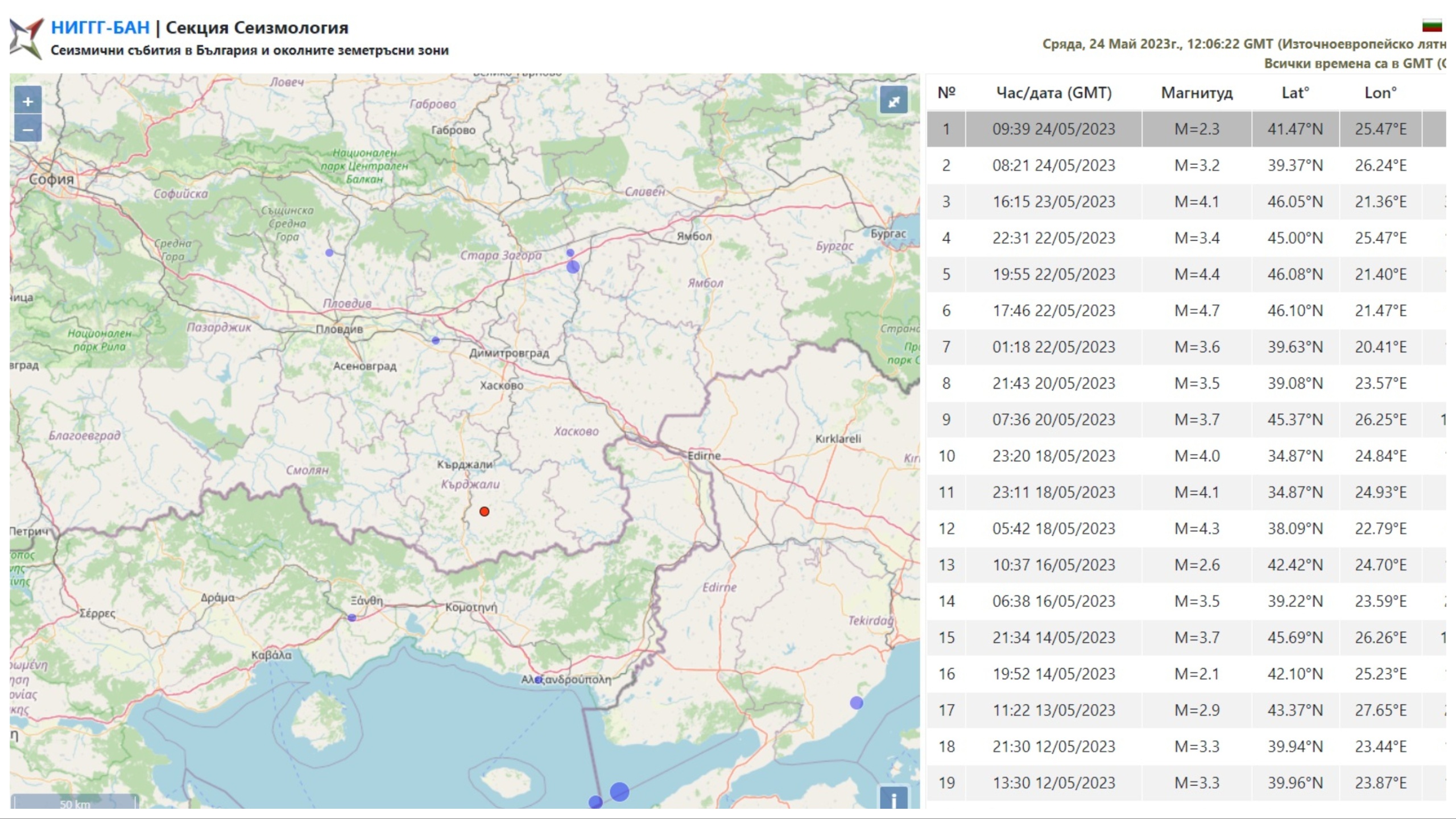Click blue event dot near Ξάνθη
The width and height of the screenshot is (1456, 819).
tap(352, 618)
